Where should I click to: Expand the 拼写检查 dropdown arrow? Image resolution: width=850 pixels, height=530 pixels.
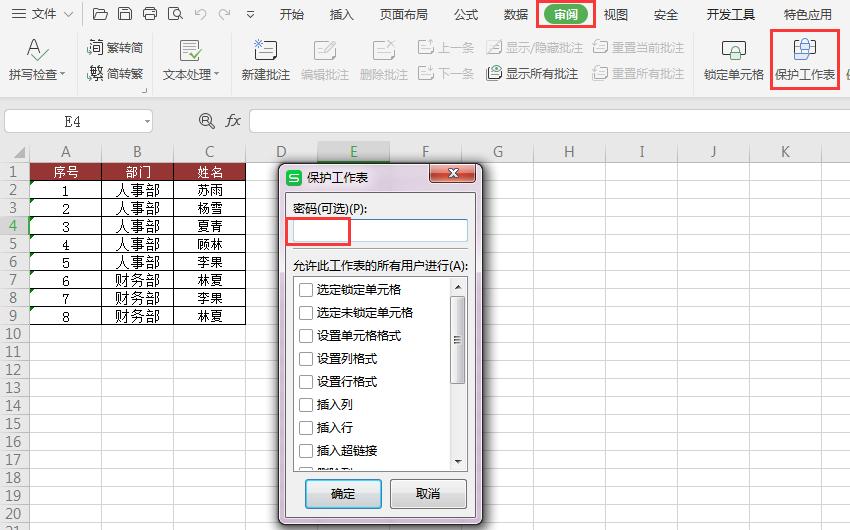point(62,74)
